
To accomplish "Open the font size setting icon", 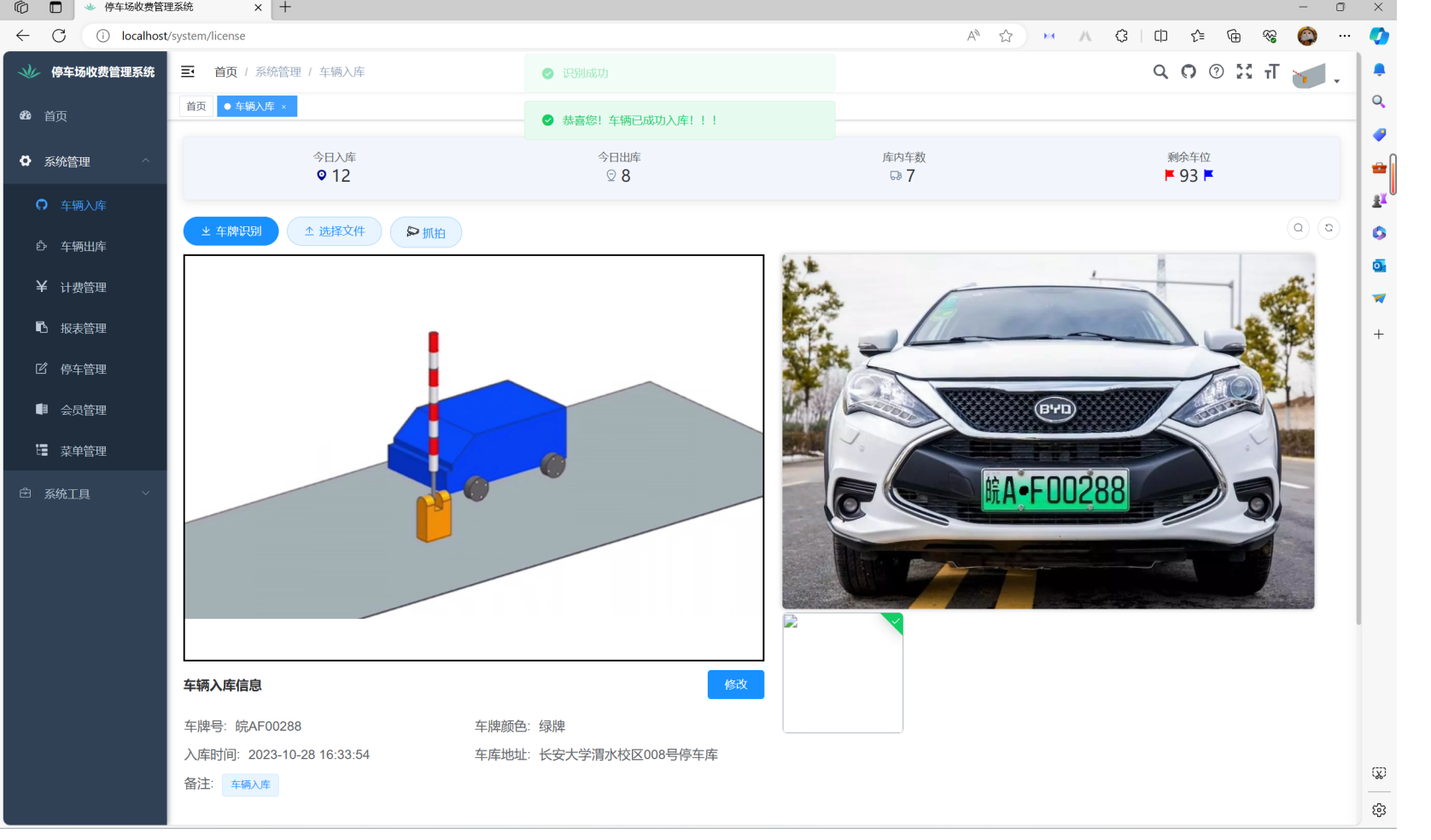I will 1272,72.
